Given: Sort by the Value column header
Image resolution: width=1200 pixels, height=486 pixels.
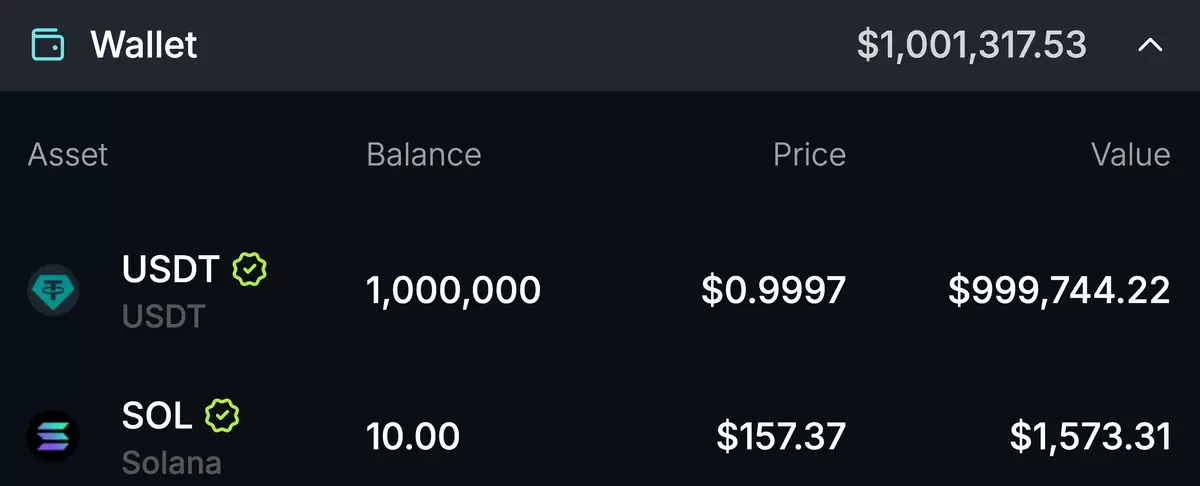Looking at the screenshot, I should (x=1131, y=154).
